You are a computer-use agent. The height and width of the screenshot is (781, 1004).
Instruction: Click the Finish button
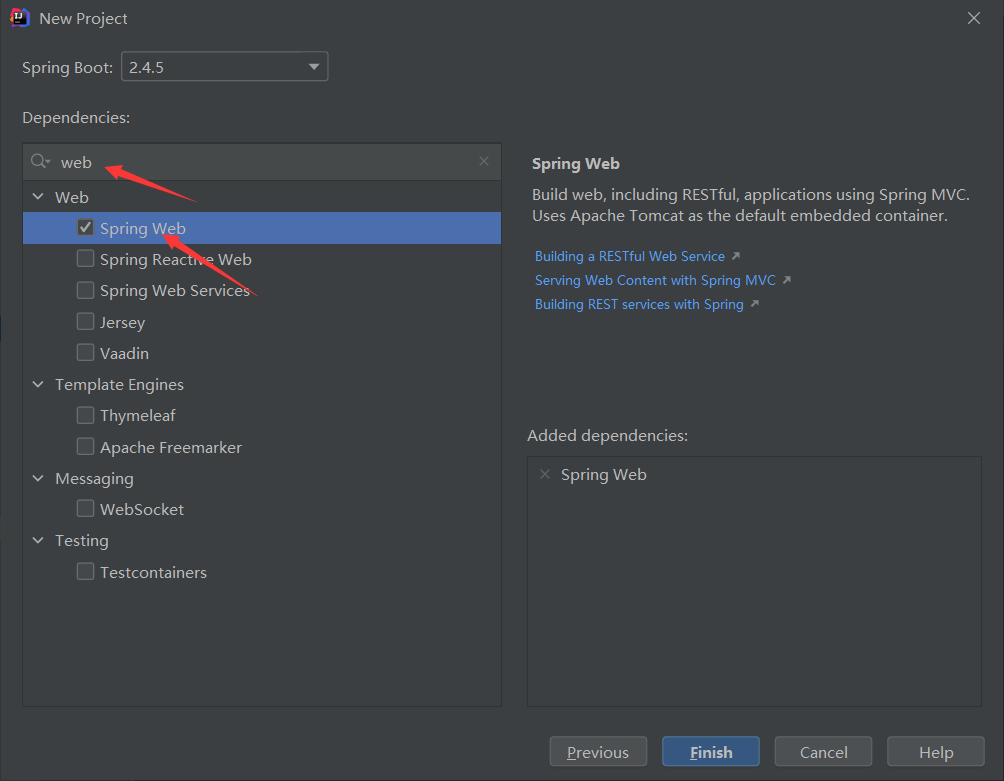710,752
